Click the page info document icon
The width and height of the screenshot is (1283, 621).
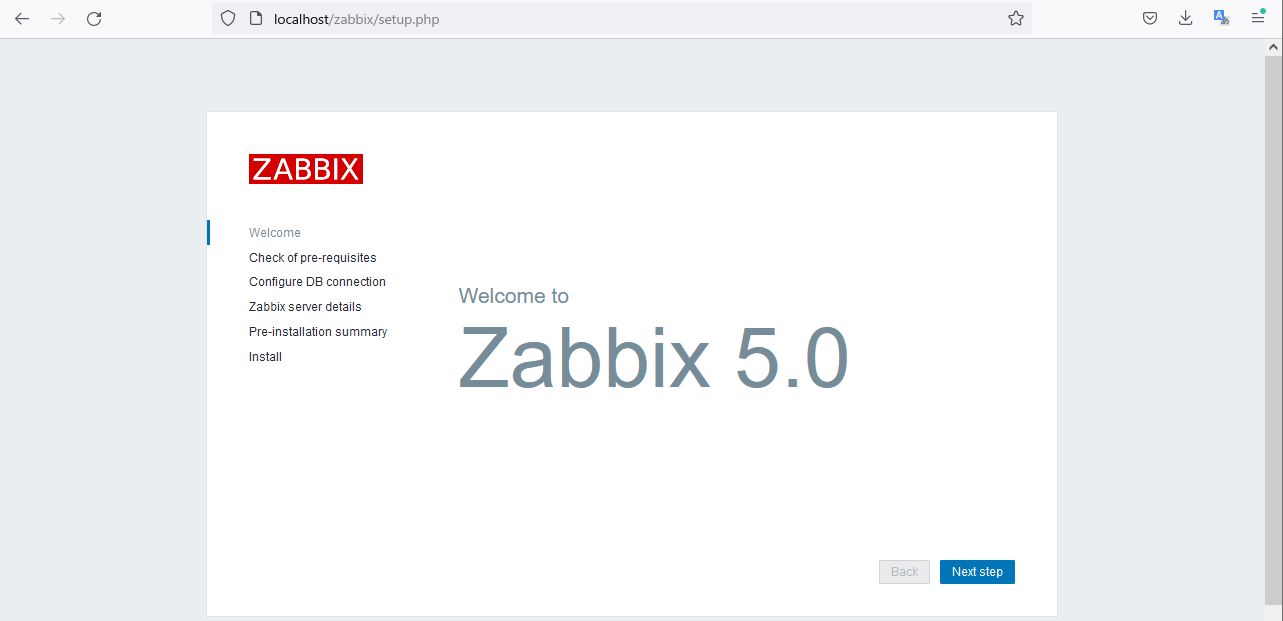tap(255, 18)
